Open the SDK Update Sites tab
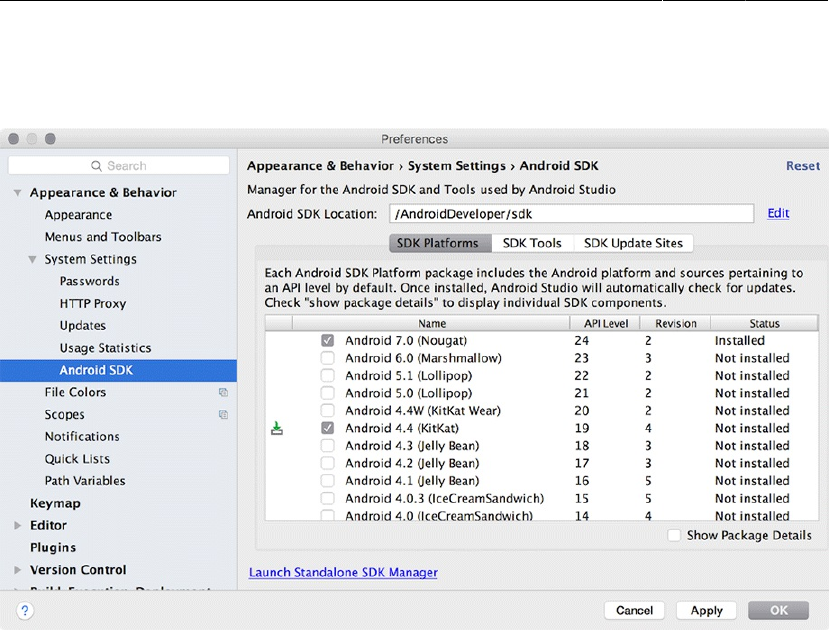The height and width of the screenshot is (630, 829). tap(633, 243)
